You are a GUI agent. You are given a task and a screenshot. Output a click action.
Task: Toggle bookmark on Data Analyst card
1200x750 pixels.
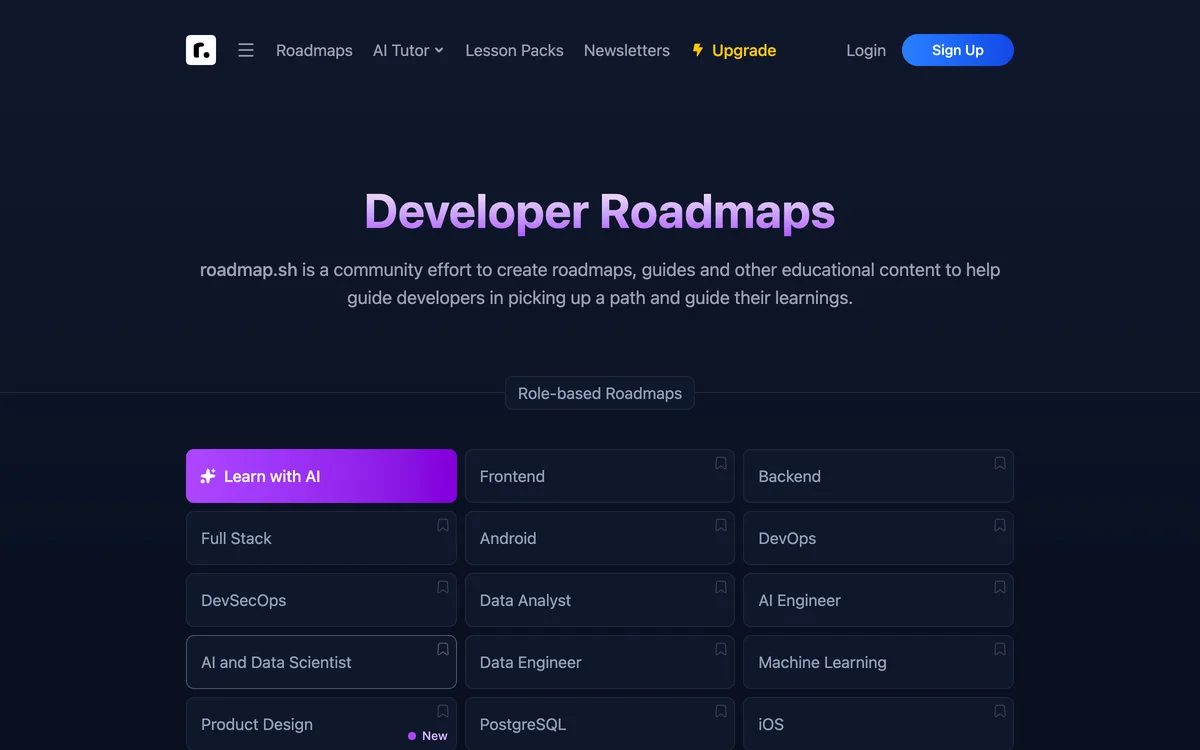point(721,587)
